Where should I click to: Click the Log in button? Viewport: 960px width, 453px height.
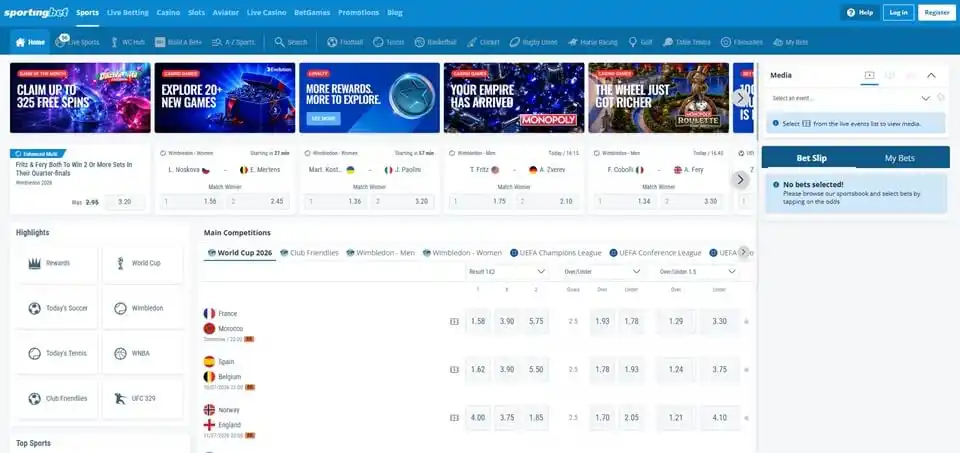click(x=898, y=12)
